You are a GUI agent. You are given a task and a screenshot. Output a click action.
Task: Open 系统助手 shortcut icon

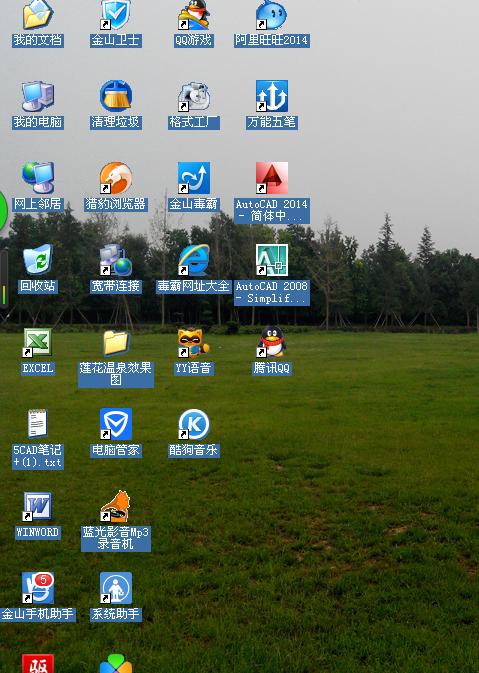pyautogui.click(x=116, y=588)
